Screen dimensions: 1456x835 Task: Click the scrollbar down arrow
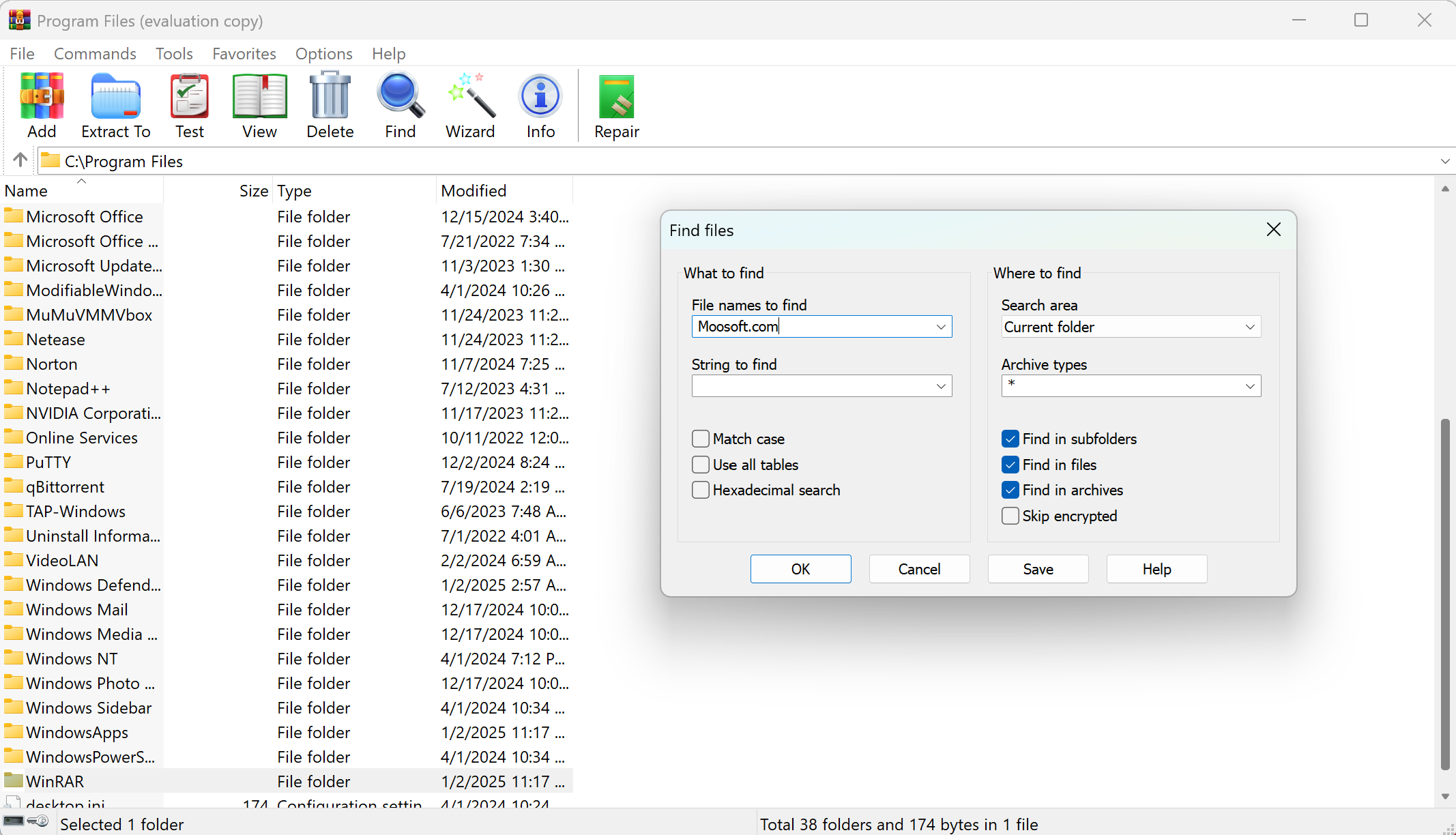[x=1445, y=796]
